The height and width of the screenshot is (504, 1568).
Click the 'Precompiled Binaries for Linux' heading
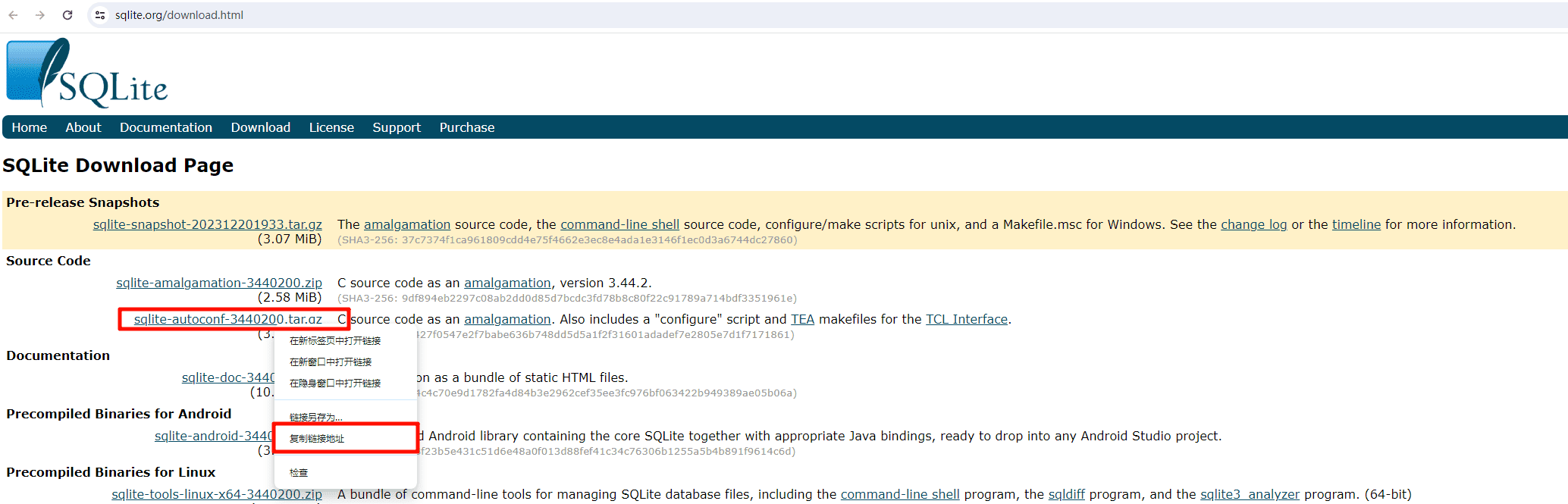coord(111,472)
